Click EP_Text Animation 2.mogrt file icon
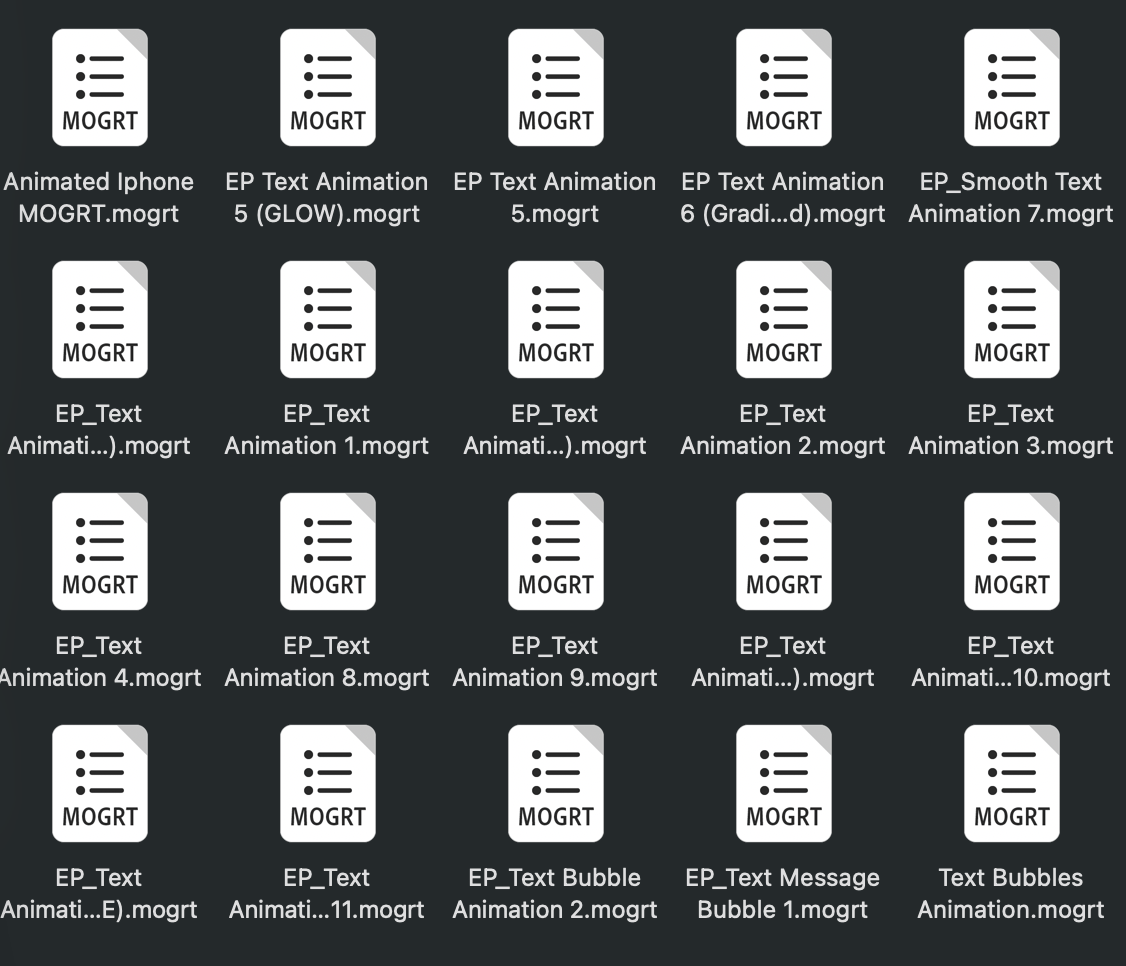The image size is (1126, 966). point(784,320)
